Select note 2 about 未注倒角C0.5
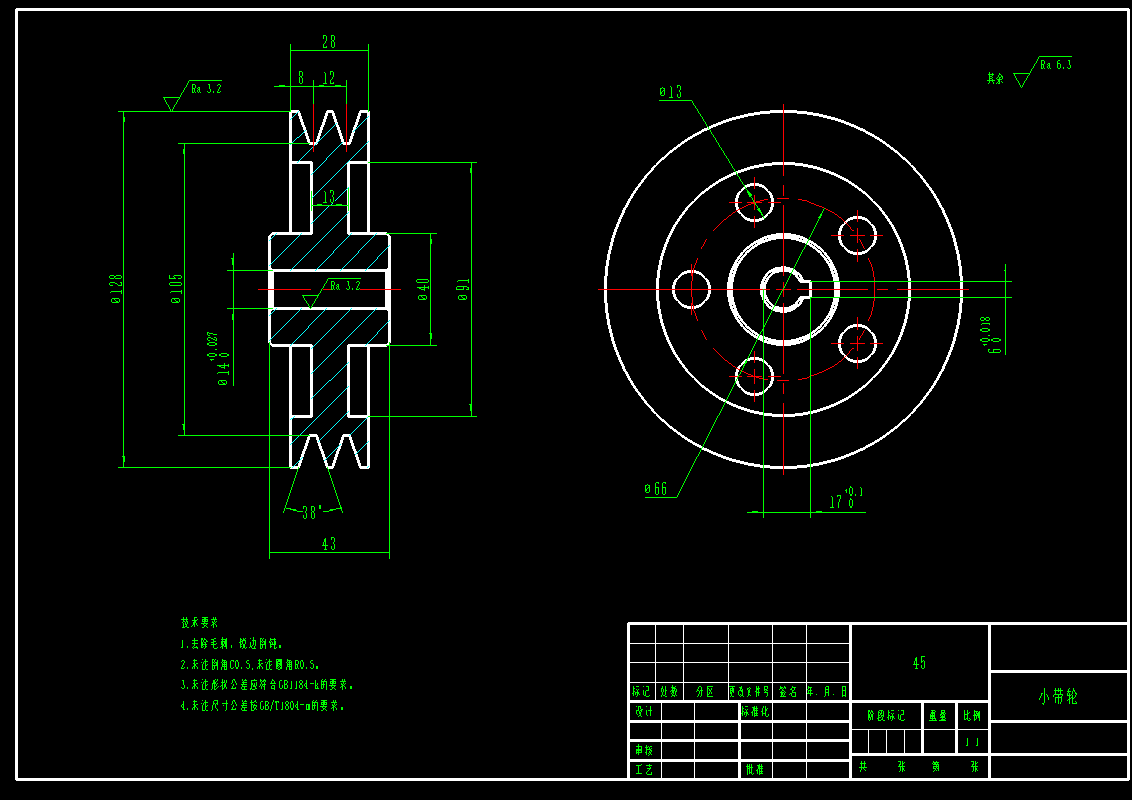 click(x=250, y=664)
